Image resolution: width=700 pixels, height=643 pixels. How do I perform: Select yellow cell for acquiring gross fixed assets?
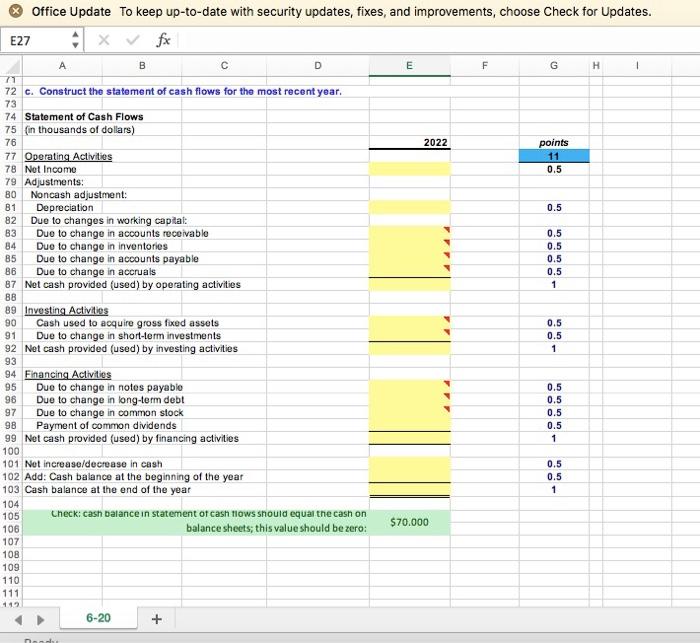pos(409,323)
